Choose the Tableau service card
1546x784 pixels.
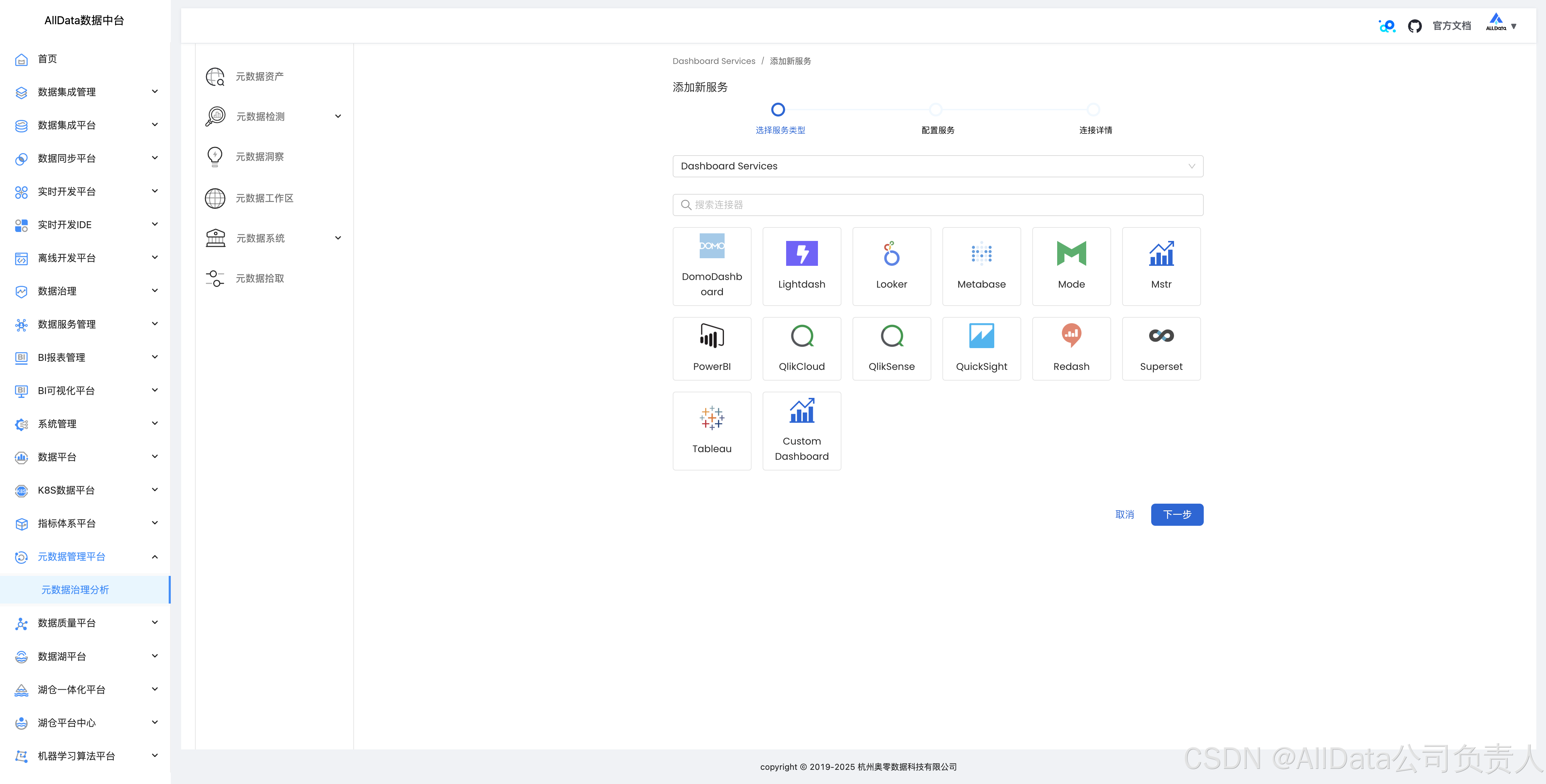pyautogui.click(x=712, y=430)
